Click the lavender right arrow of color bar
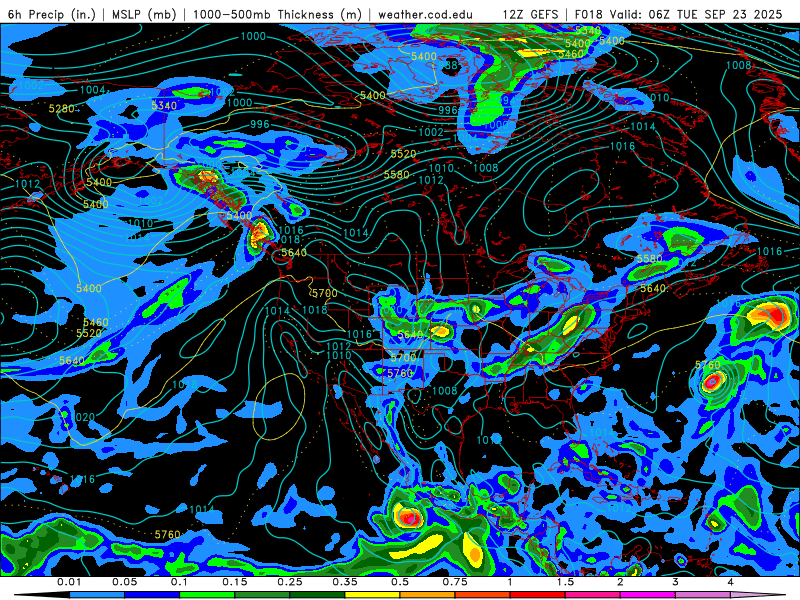The height and width of the screenshot is (600, 800). (x=758, y=595)
